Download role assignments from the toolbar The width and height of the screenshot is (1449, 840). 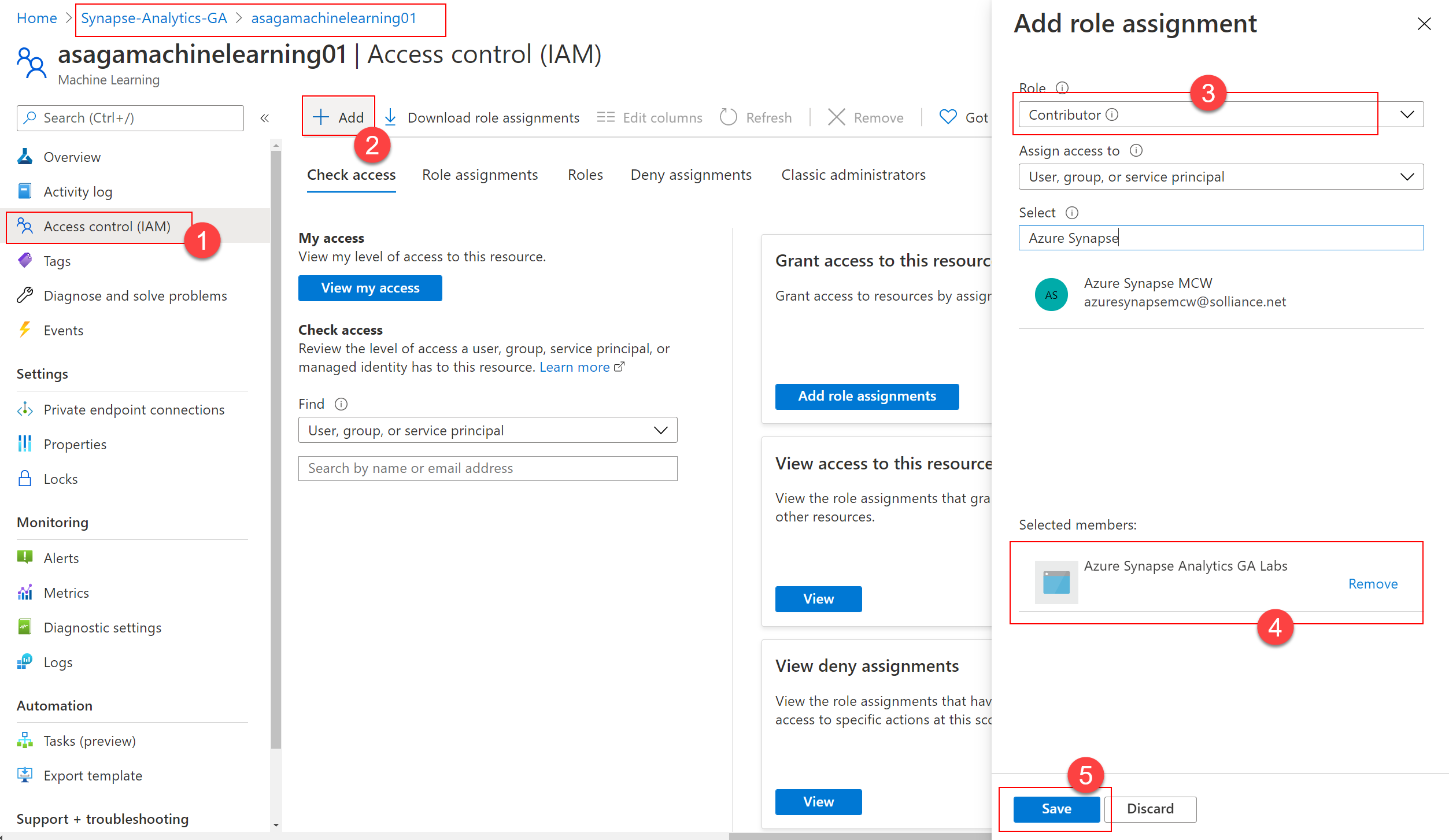pos(482,117)
